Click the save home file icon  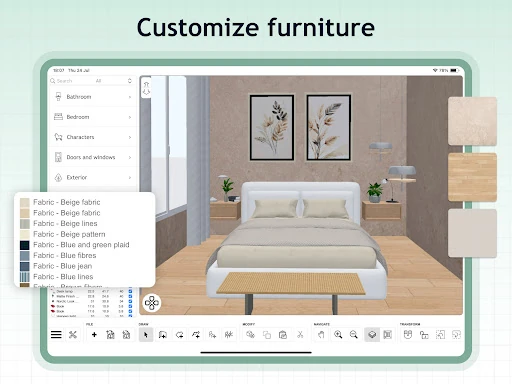tap(126, 334)
